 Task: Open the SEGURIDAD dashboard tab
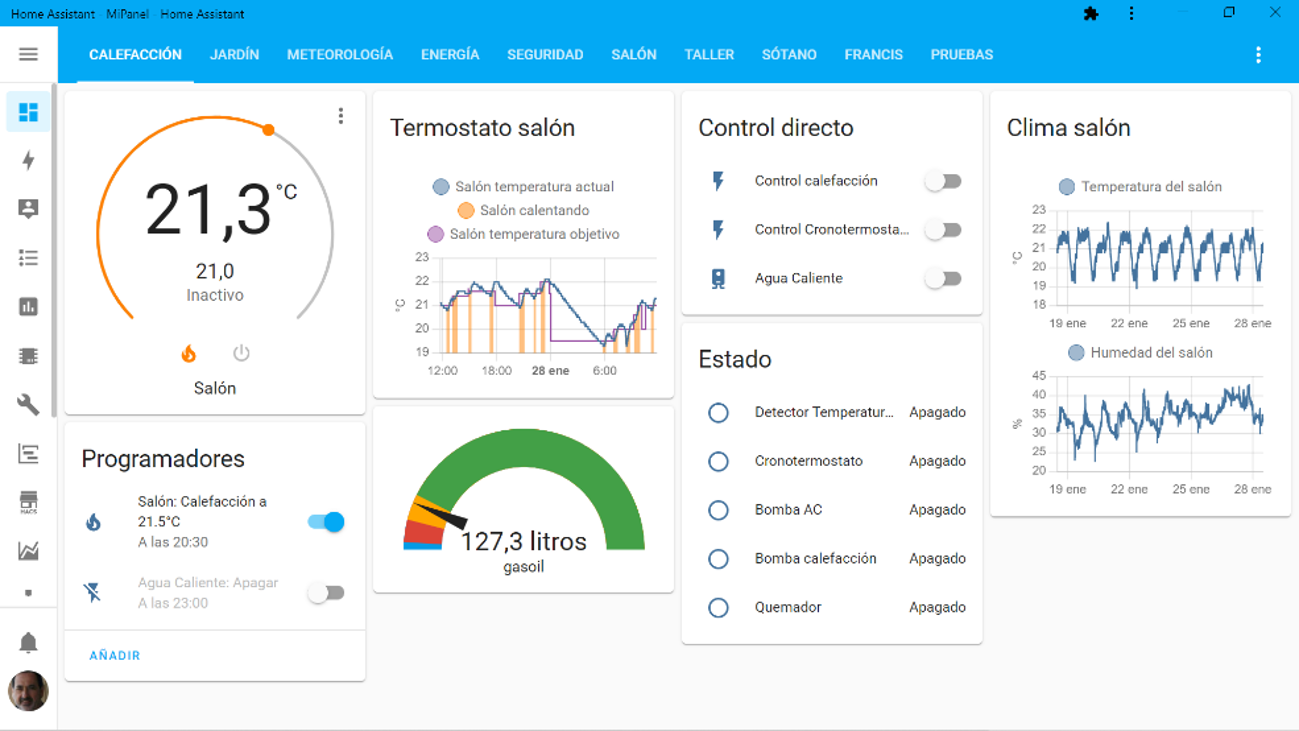[x=545, y=55]
